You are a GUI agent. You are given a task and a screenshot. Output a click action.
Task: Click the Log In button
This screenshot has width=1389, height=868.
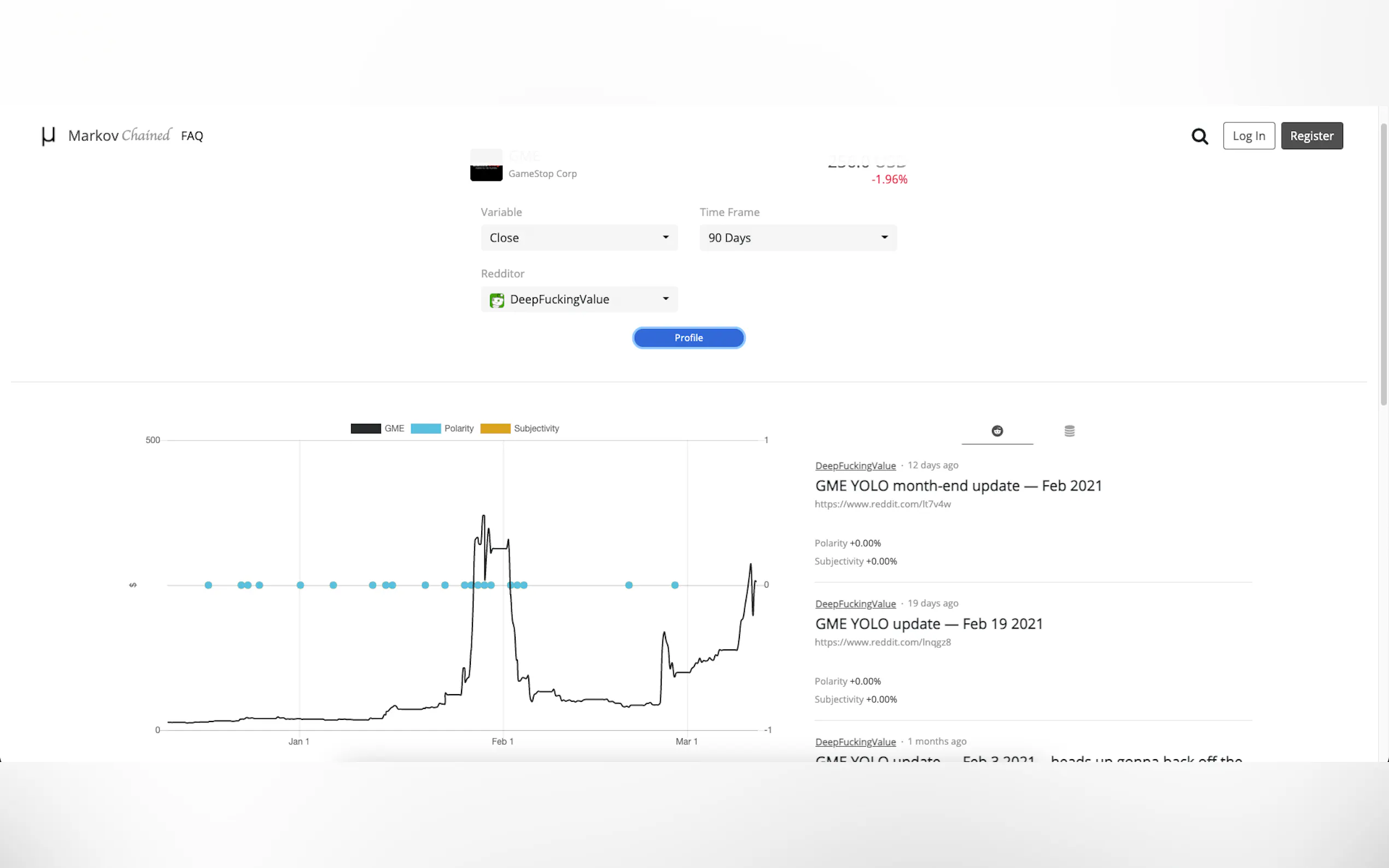click(1248, 136)
